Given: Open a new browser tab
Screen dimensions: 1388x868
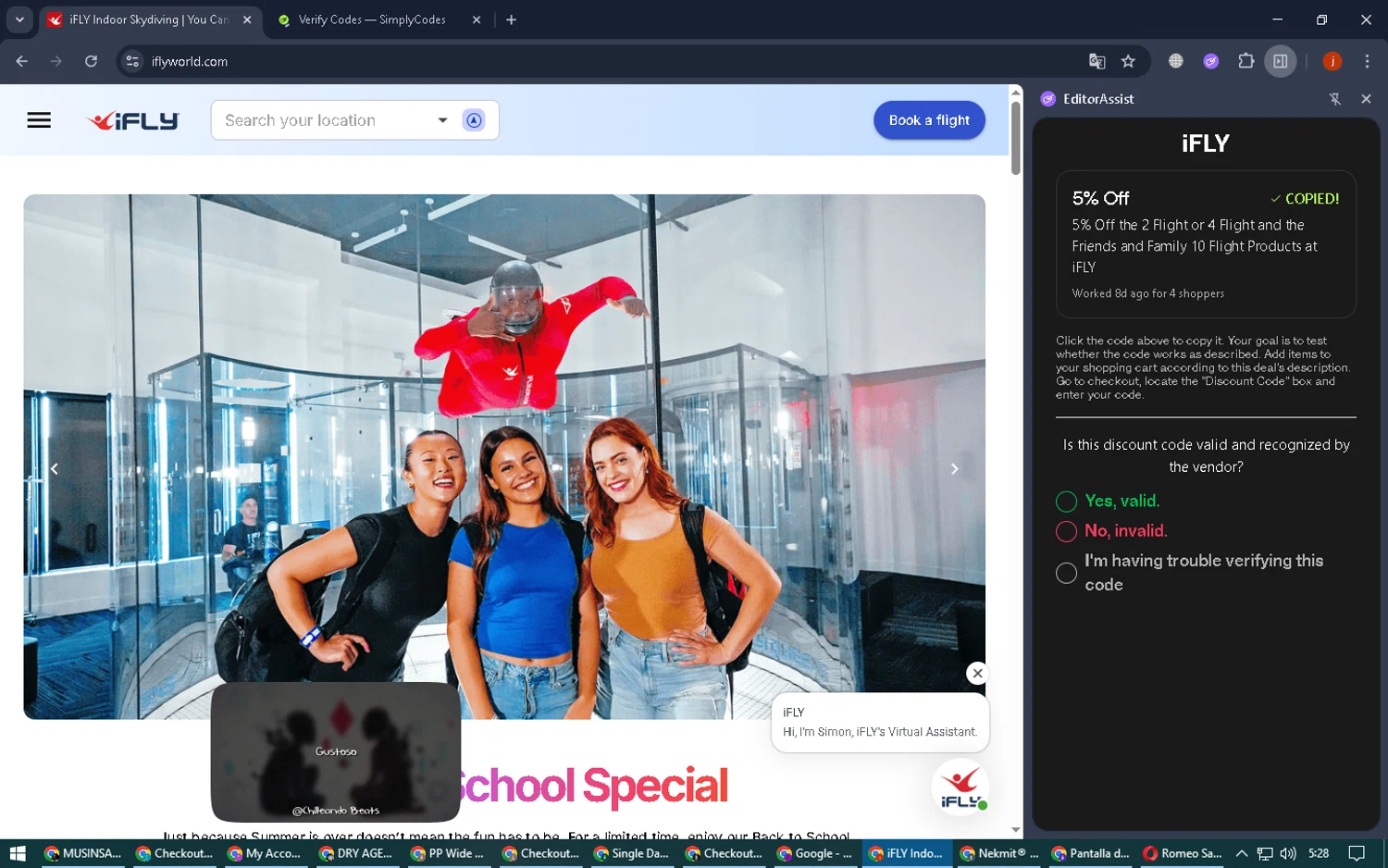Looking at the screenshot, I should pyautogui.click(x=511, y=19).
